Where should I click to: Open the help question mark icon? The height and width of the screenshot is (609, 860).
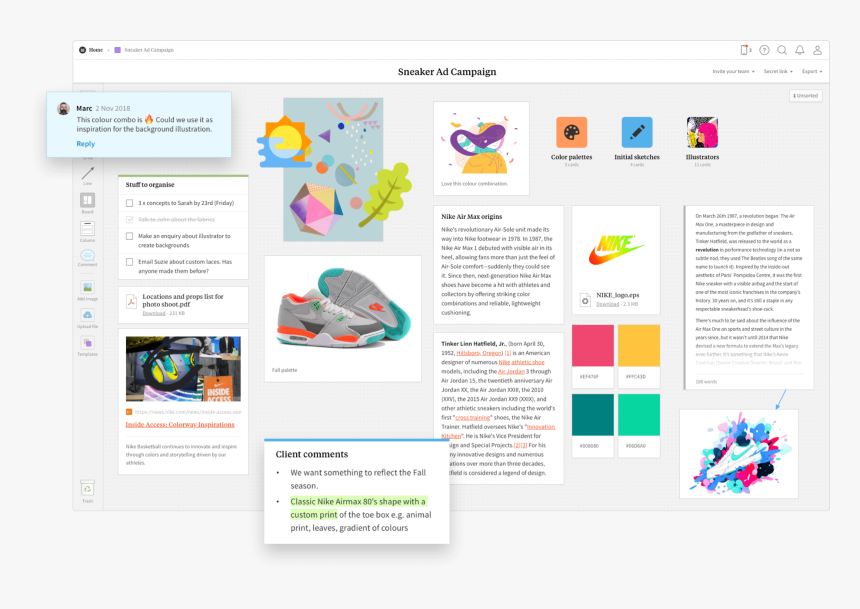click(764, 50)
